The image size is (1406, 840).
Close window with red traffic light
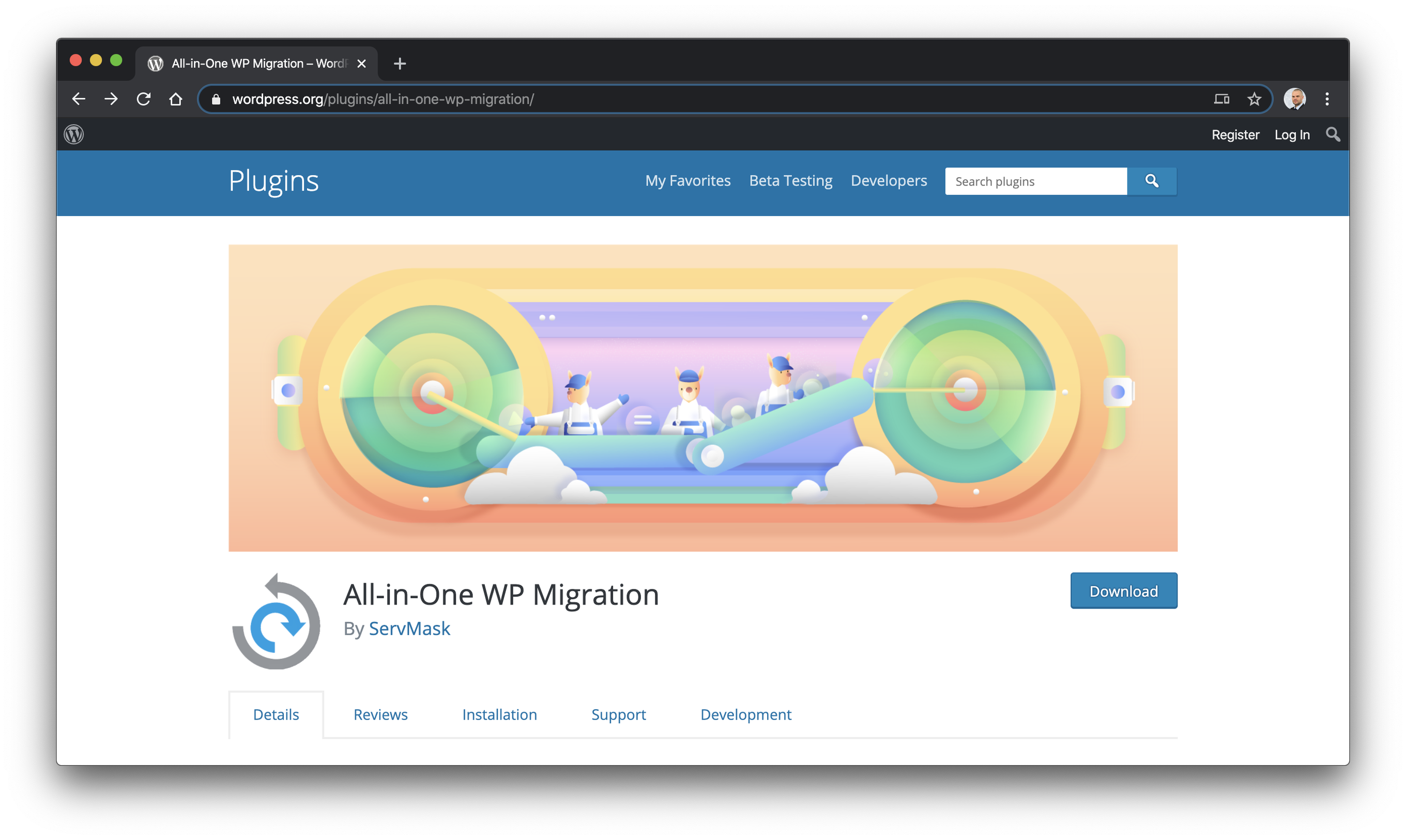76,60
